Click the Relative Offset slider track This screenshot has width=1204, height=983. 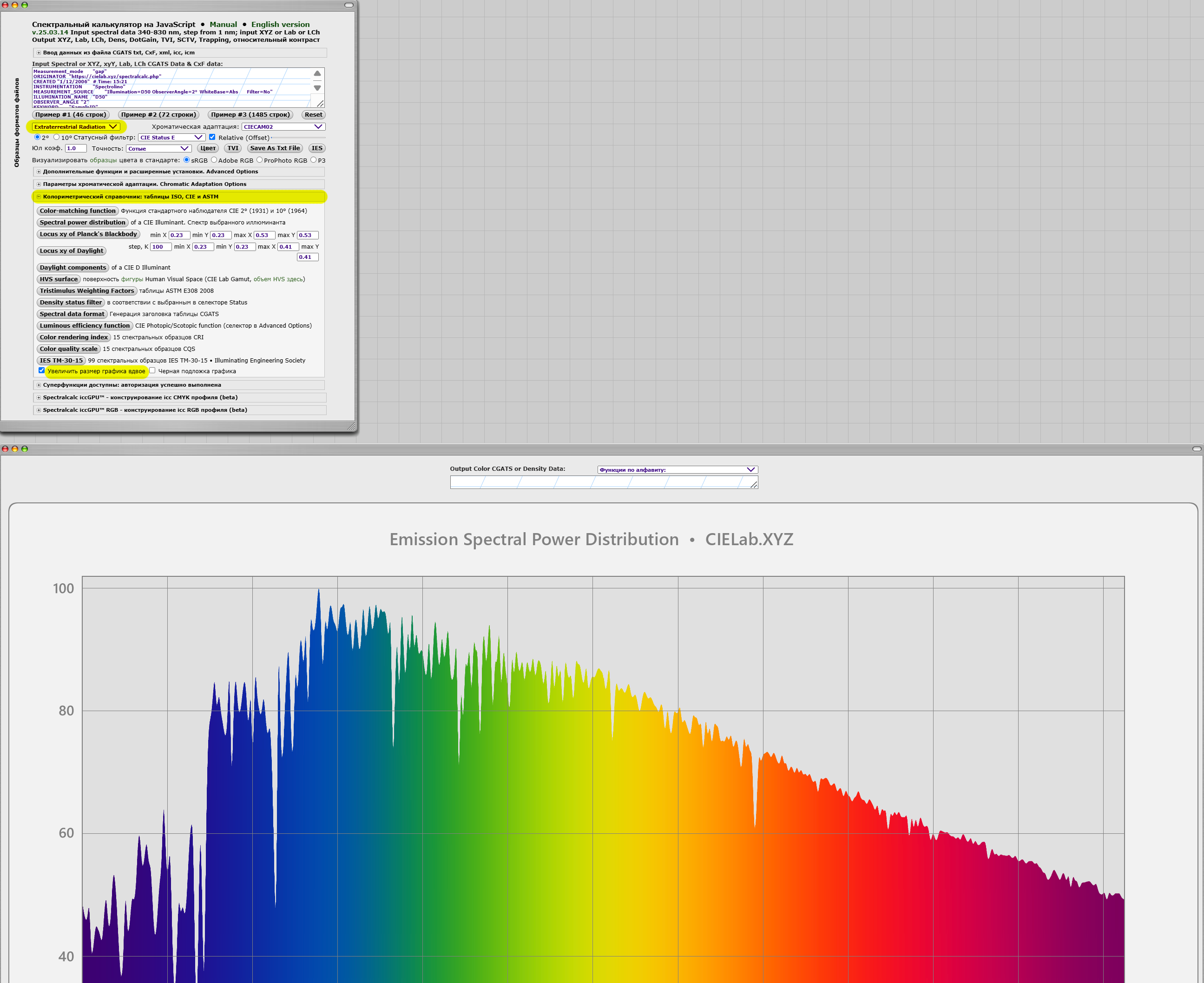coord(299,138)
